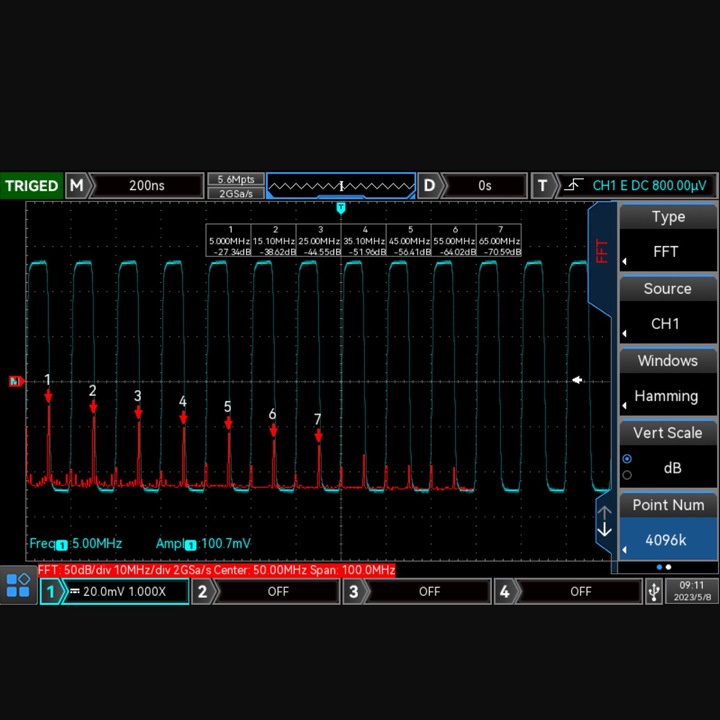Enable channel 2 showing OFF
Image resolution: width=720 pixels, height=720 pixels.
(278, 591)
